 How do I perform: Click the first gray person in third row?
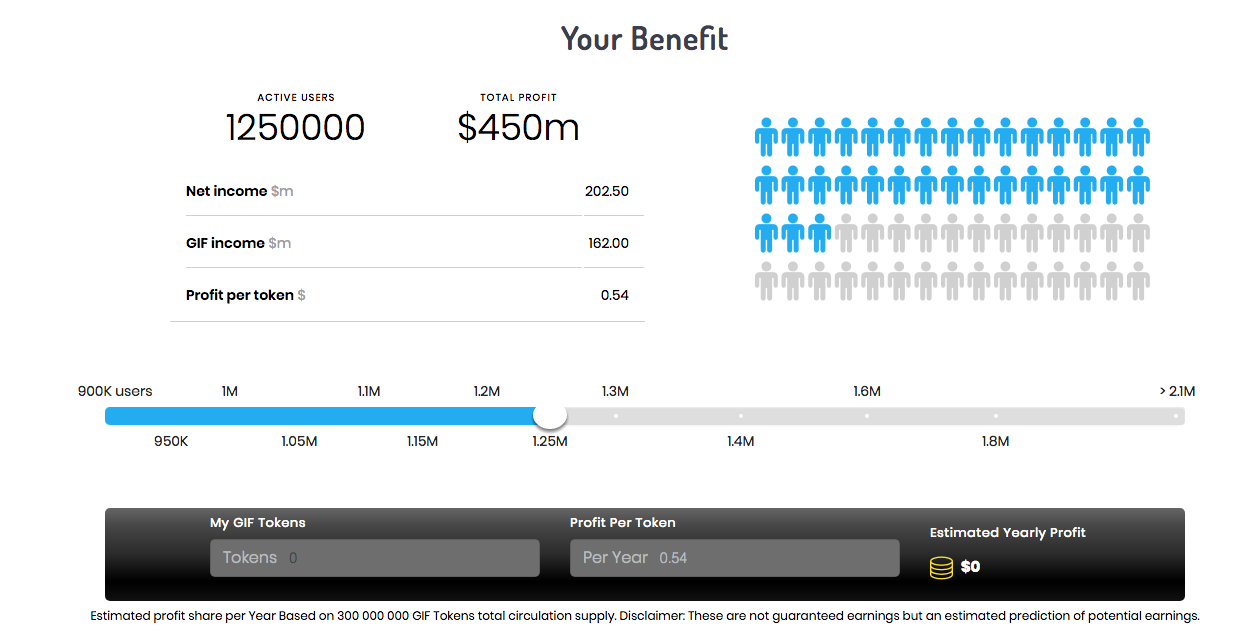pos(846,233)
